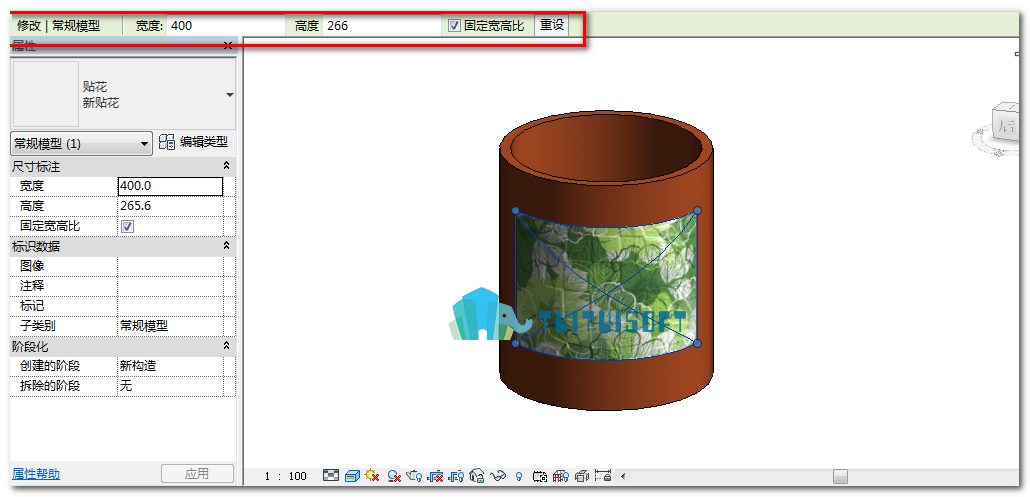Open the visual style cube icon
The height and width of the screenshot is (497, 1030).
[x=352, y=476]
